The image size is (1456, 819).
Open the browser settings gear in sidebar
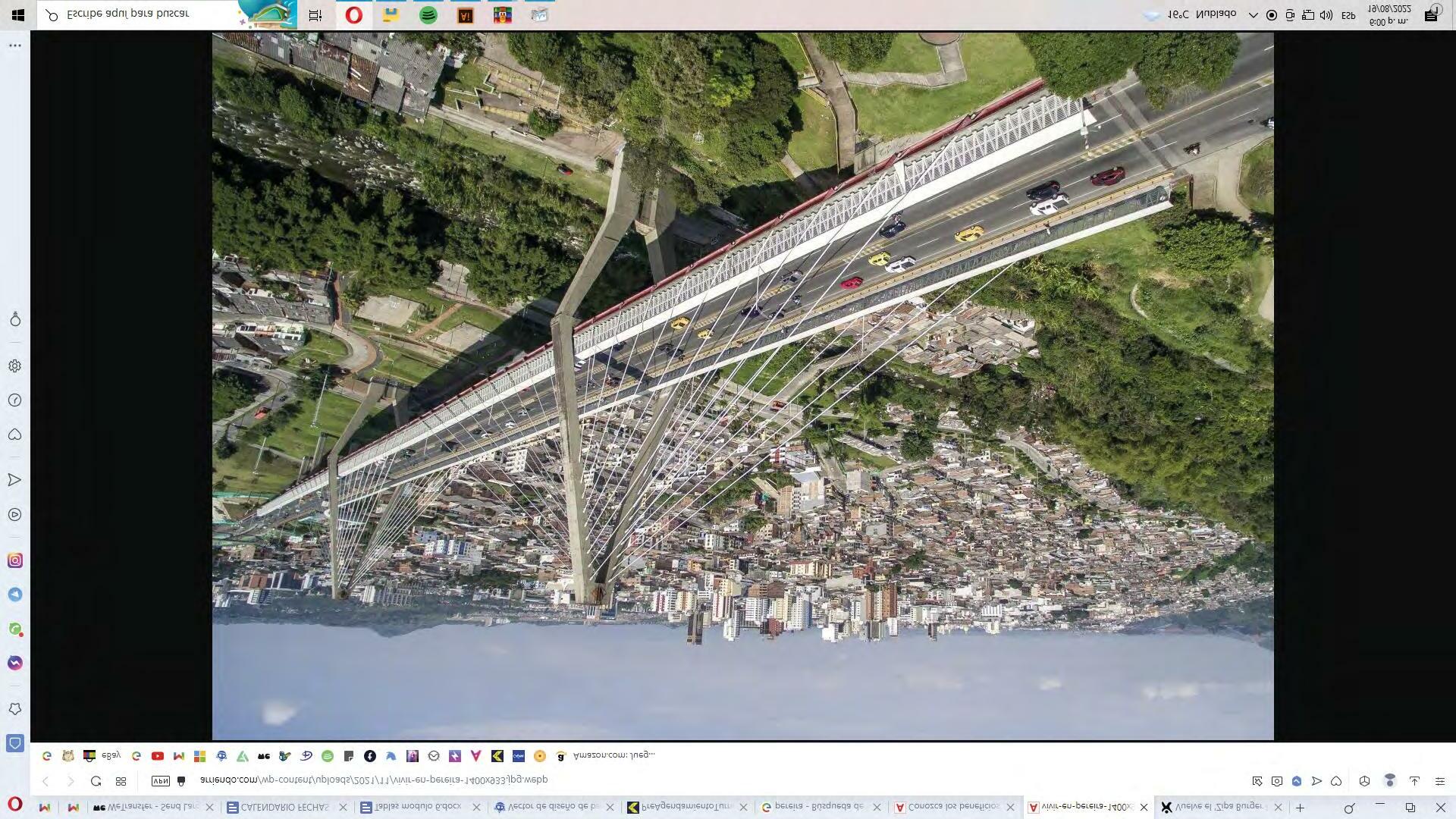click(x=14, y=366)
